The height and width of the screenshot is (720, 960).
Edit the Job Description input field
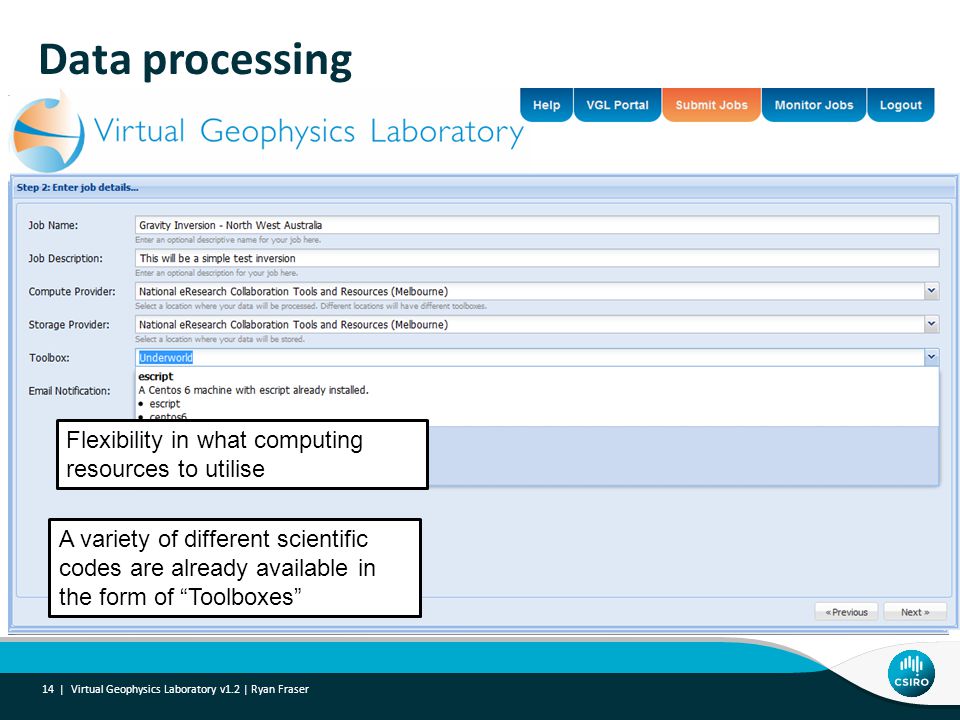pos(537,258)
